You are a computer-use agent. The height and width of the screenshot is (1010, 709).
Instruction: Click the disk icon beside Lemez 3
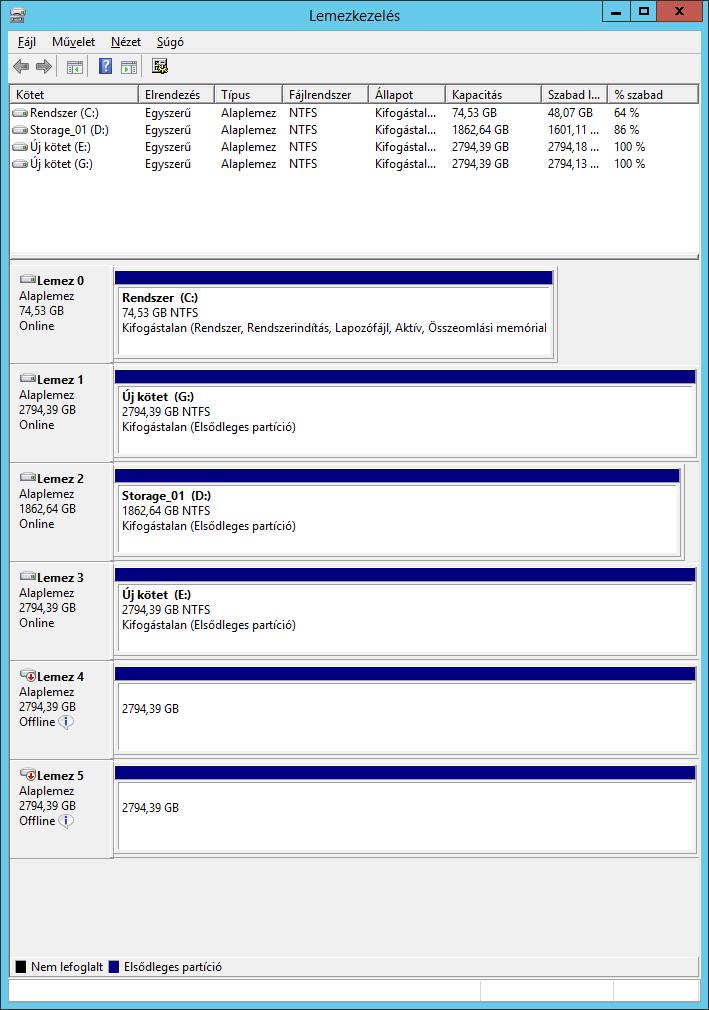coord(28,576)
